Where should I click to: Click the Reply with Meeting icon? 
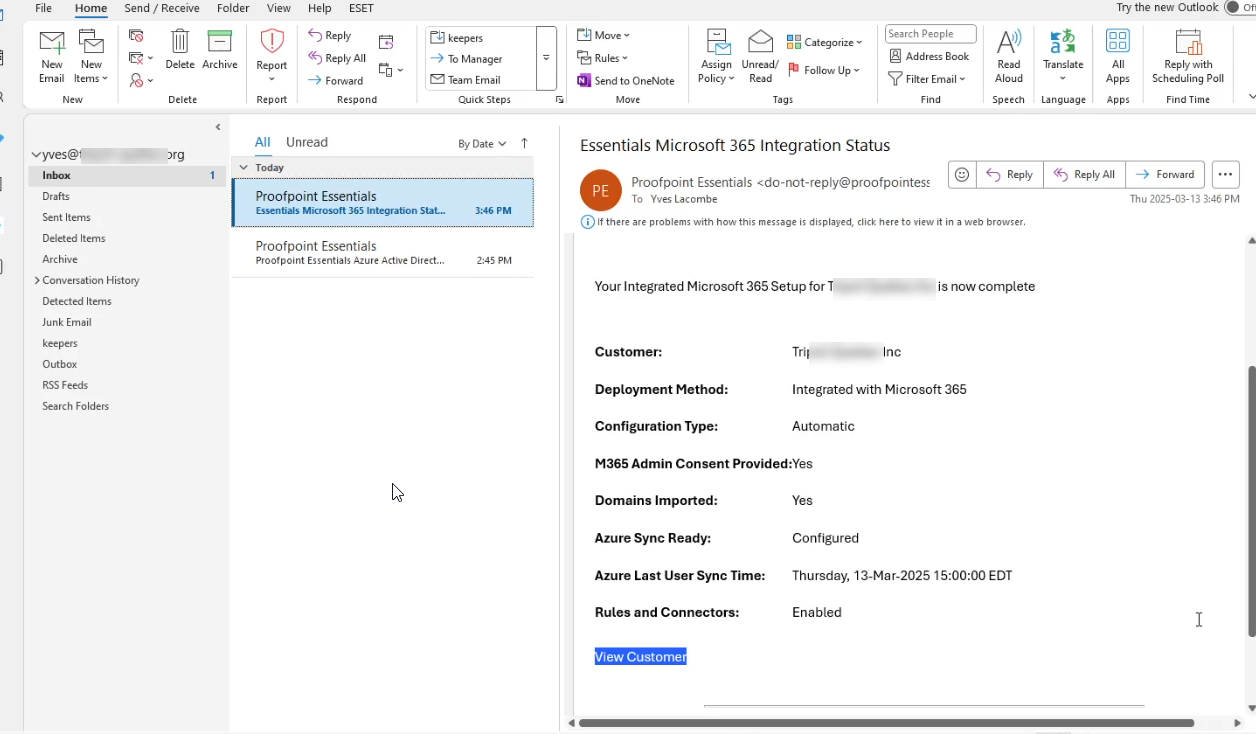tap(386, 42)
